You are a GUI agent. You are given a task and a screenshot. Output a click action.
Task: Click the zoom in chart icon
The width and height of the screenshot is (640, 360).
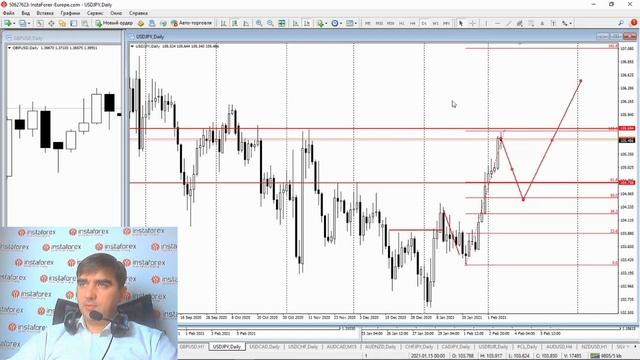(x=259, y=23)
